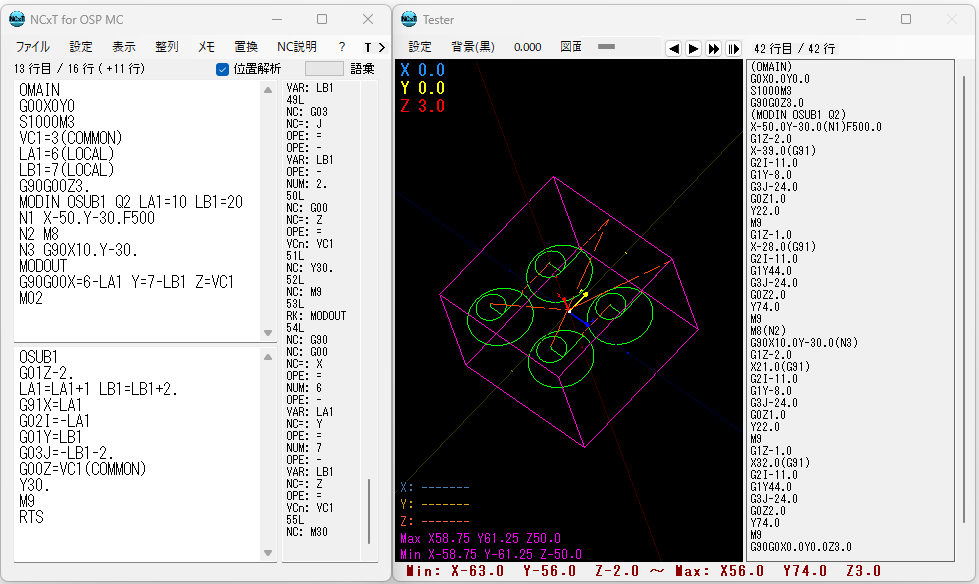Click the 図面 button in Tester

(571, 47)
